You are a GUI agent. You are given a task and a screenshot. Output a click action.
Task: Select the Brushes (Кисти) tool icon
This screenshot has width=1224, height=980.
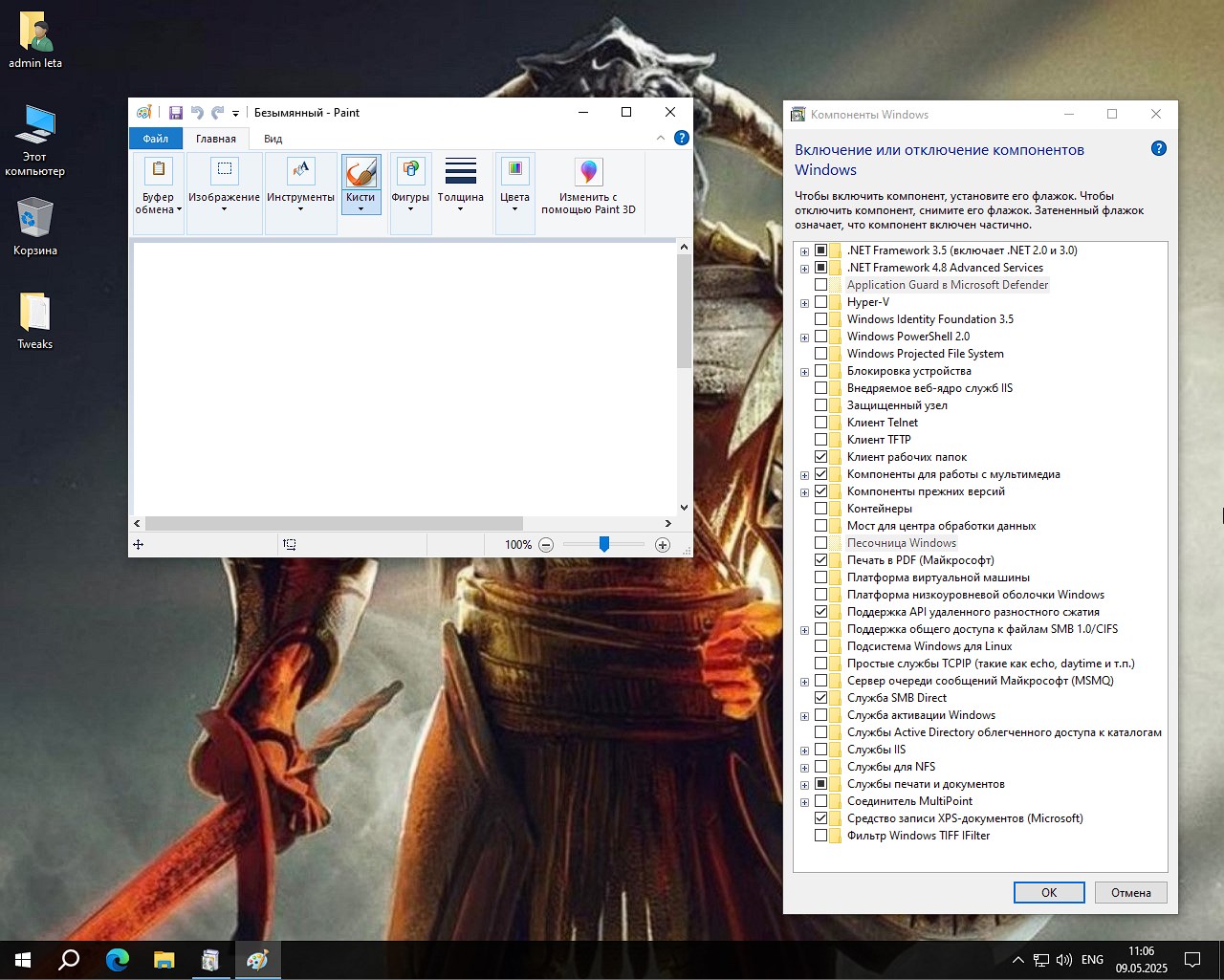click(361, 173)
